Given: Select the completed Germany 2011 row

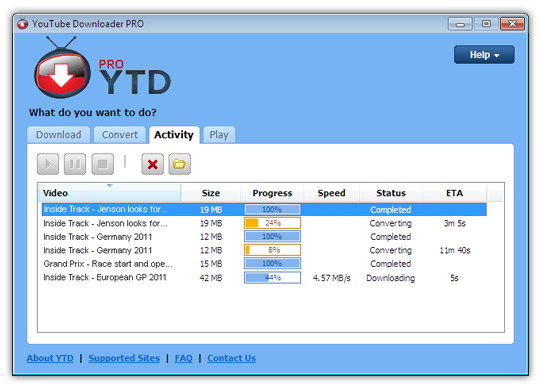Looking at the screenshot, I should tap(264, 237).
